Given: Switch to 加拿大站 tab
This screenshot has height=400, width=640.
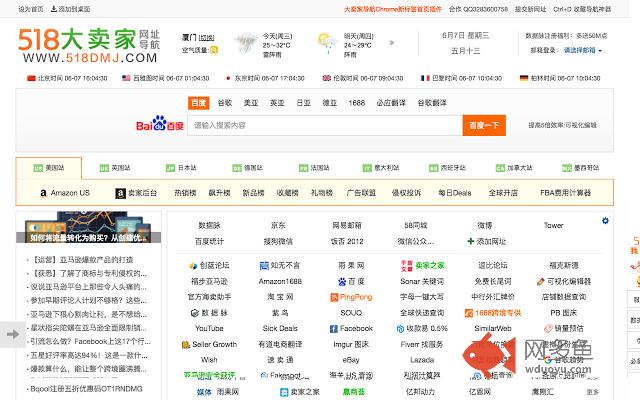Looking at the screenshot, I should click(x=514, y=168).
